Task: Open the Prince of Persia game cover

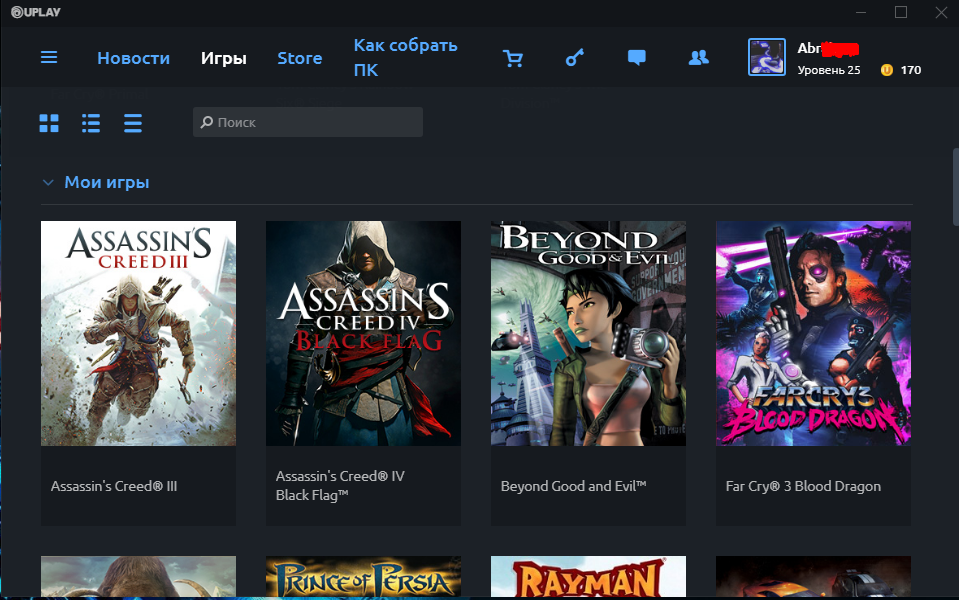Action: point(363,576)
